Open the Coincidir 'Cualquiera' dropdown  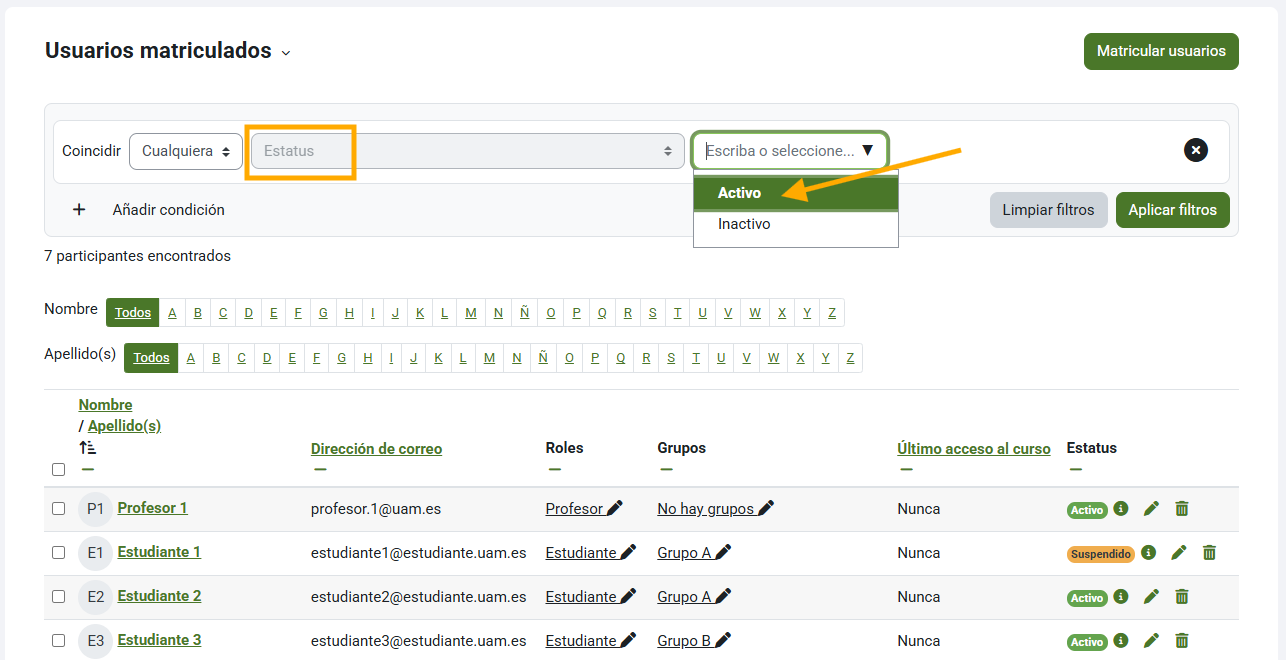click(185, 151)
